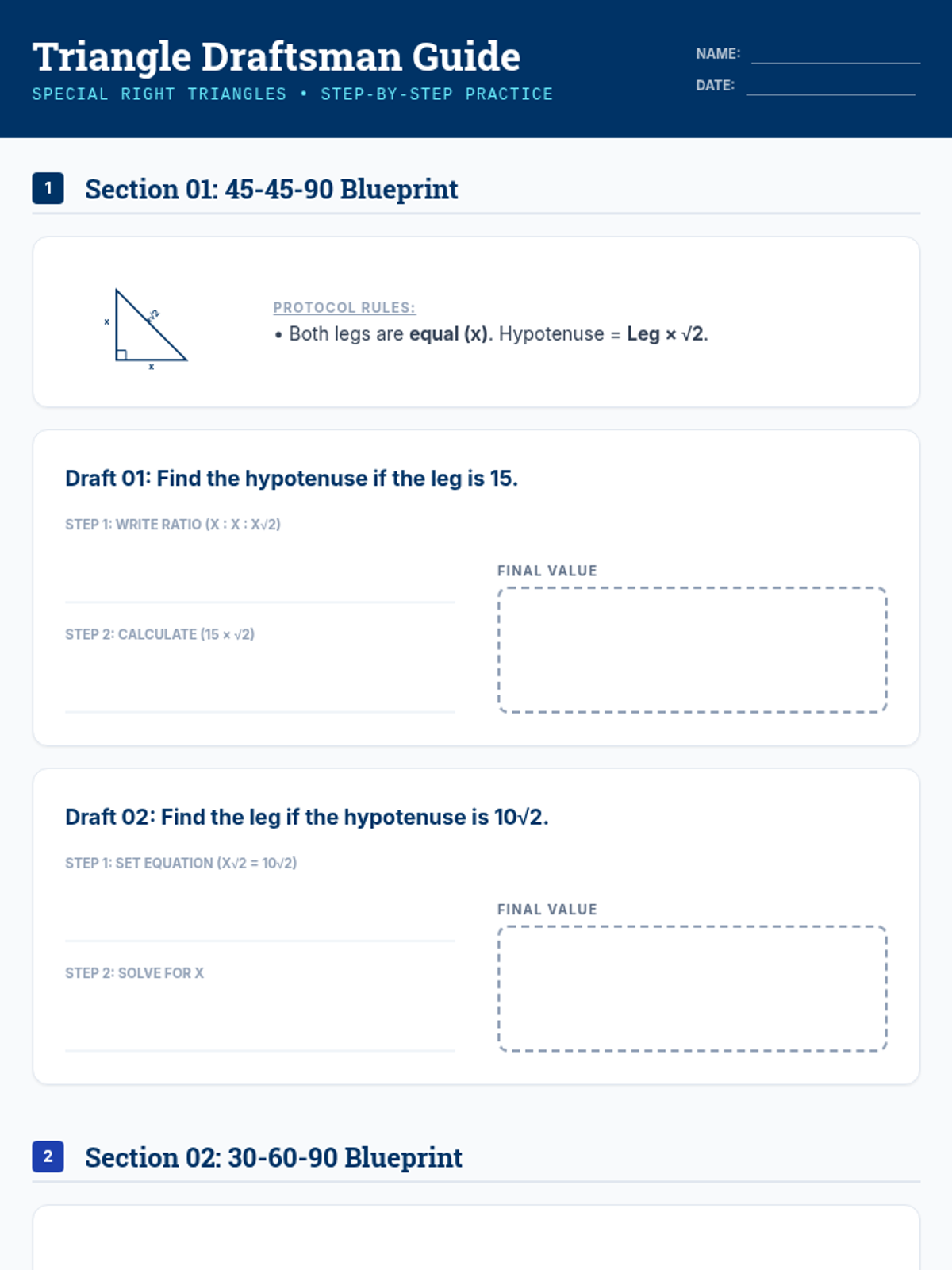Click the Special Right Triangles subtitle
The width and height of the screenshot is (952, 1270).
(x=292, y=94)
